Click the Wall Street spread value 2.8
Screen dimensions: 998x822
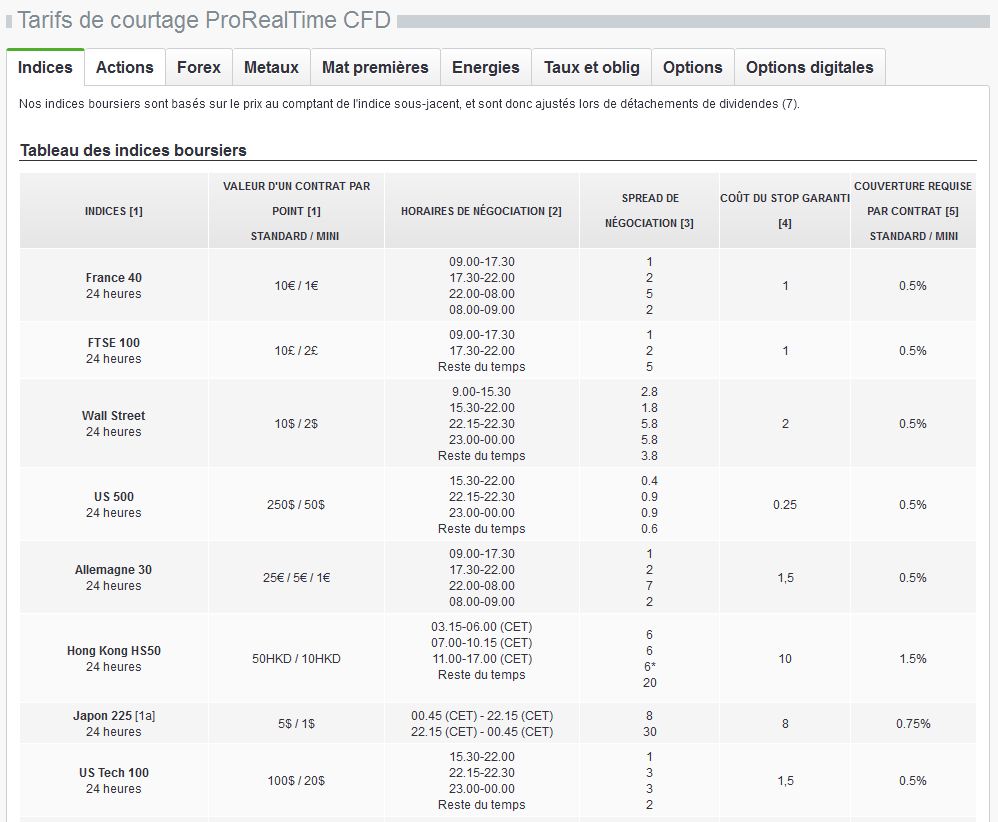(649, 392)
